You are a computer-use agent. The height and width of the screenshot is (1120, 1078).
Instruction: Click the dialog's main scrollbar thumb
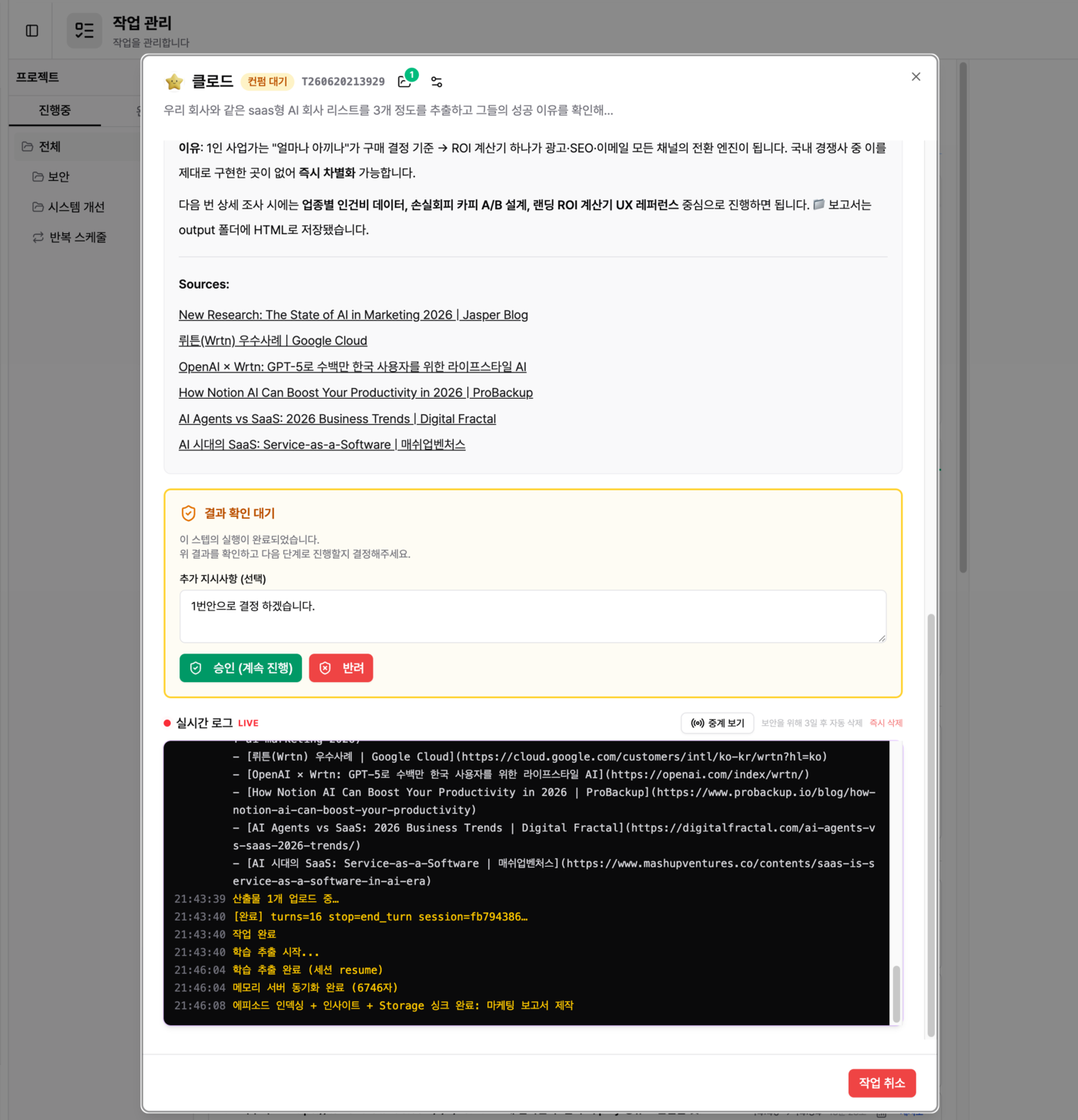931,825
